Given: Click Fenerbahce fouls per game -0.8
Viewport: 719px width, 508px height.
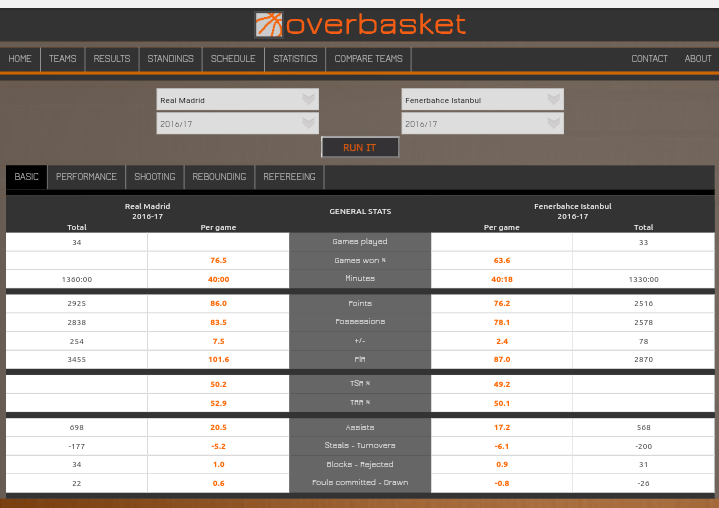Looking at the screenshot, I should 502,483.
